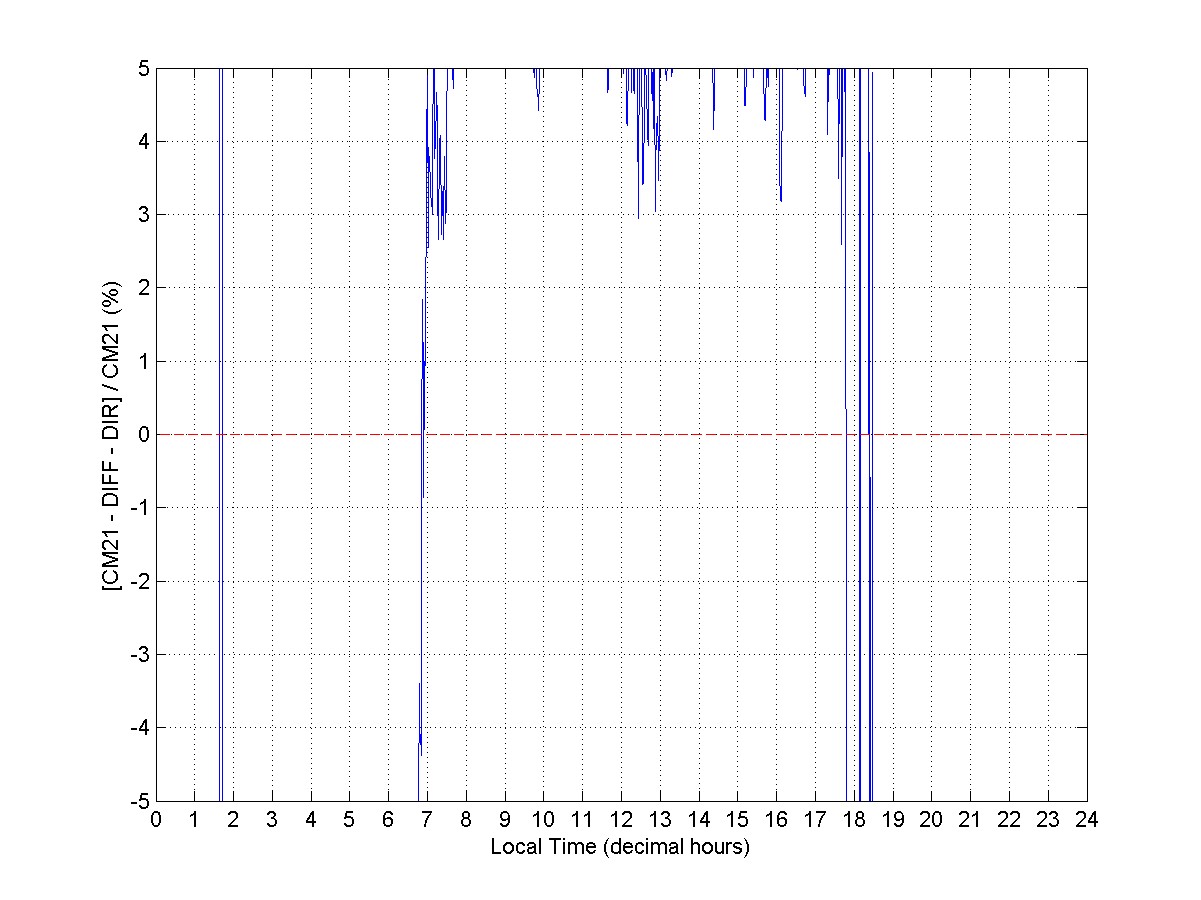Click y-axis tick label -5

coord(141,801)
